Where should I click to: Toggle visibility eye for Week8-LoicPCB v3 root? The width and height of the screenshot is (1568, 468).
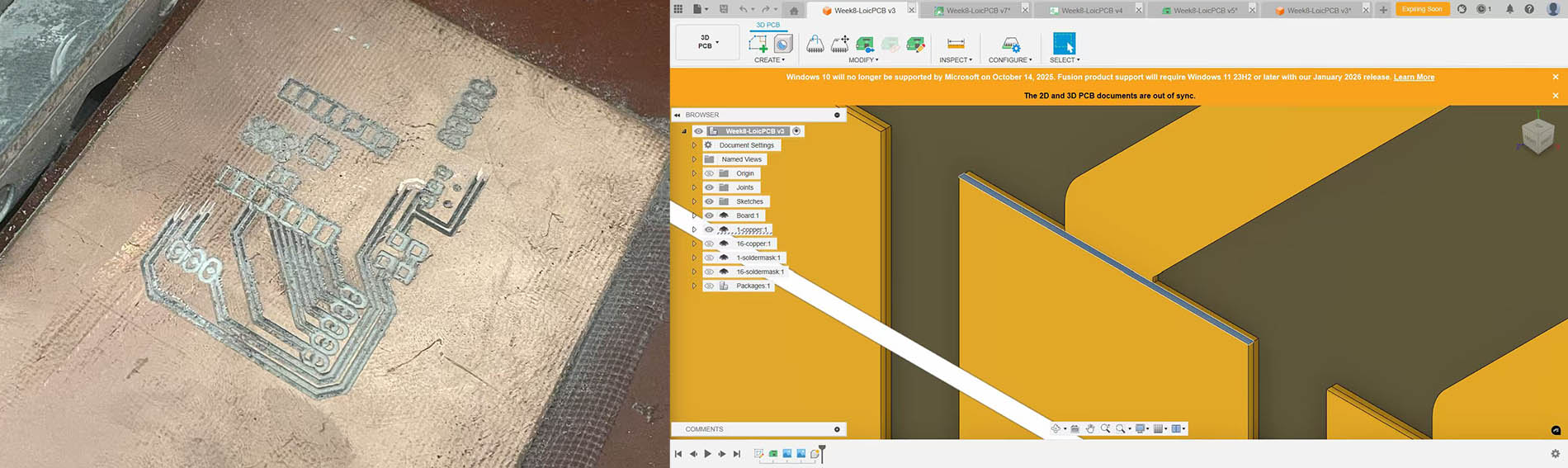pyautogui.click(x=699, y=131)
